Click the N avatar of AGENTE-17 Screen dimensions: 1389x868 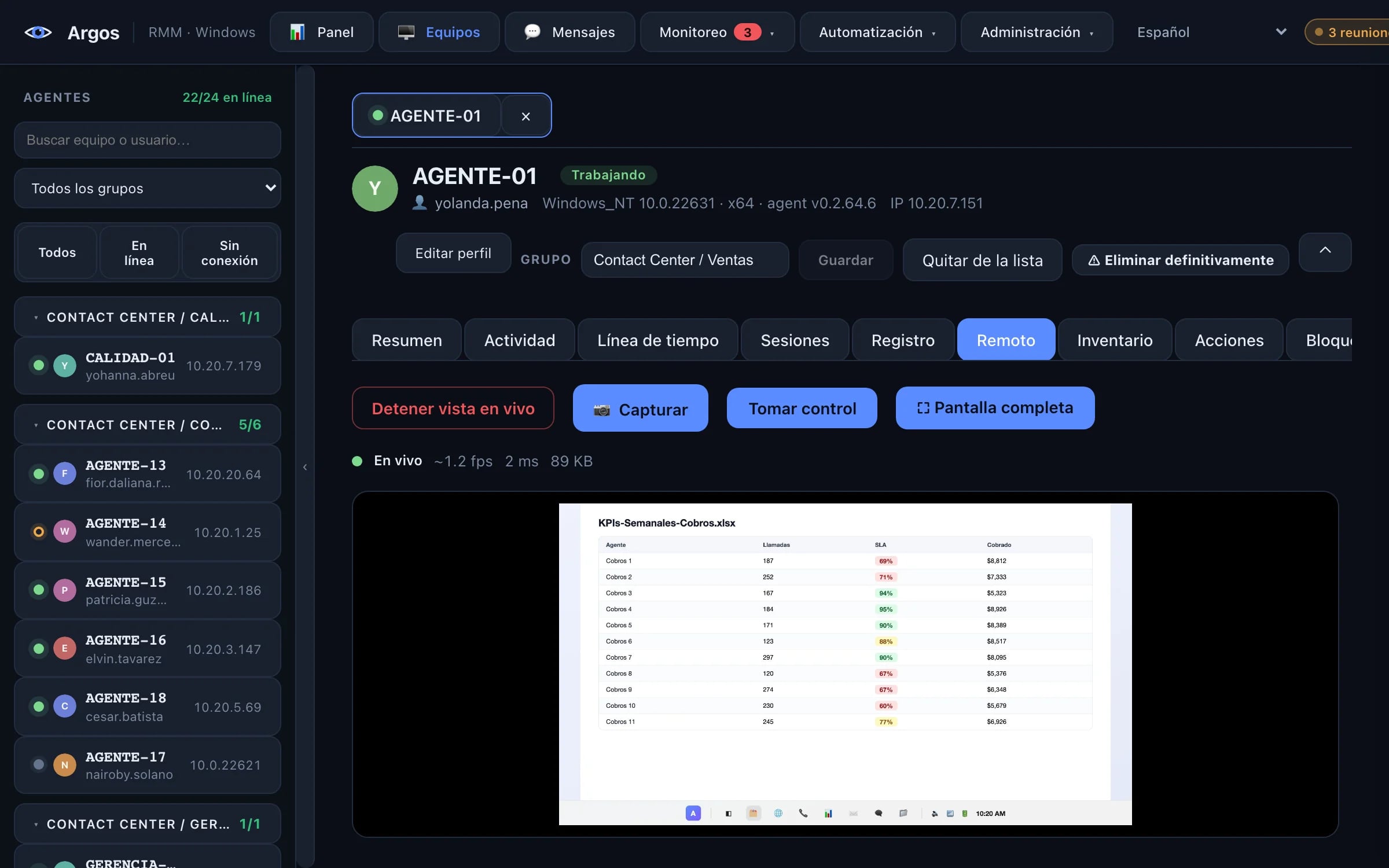65,765
